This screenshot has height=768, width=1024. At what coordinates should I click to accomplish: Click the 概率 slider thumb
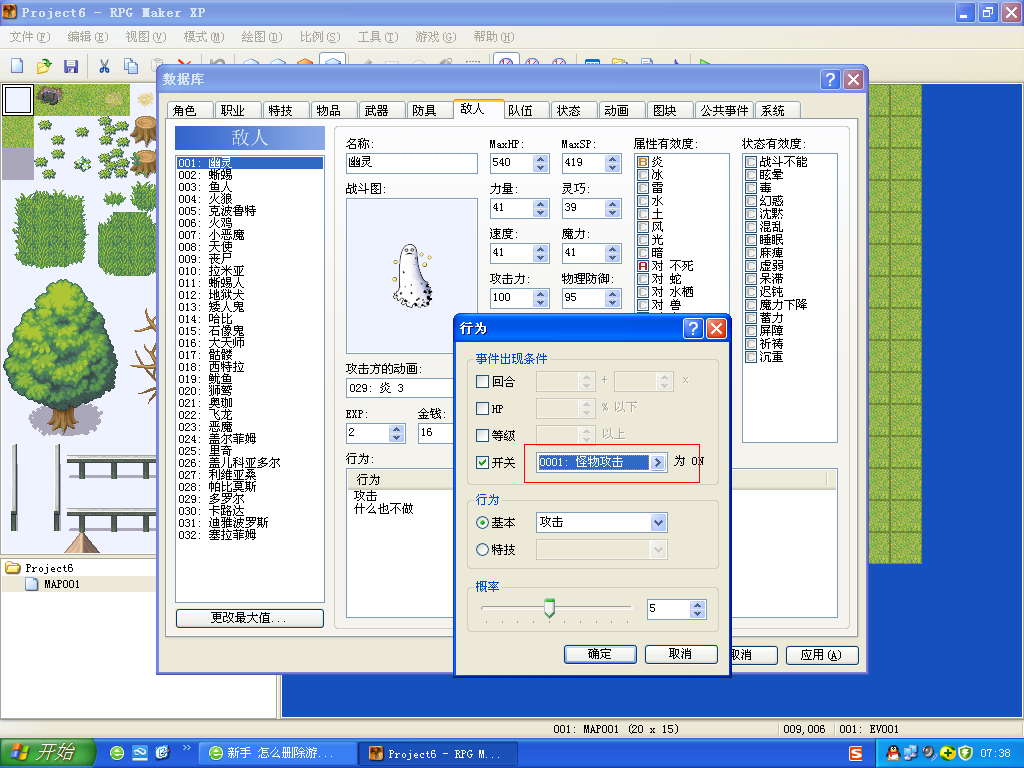click(x=549, y=607)
